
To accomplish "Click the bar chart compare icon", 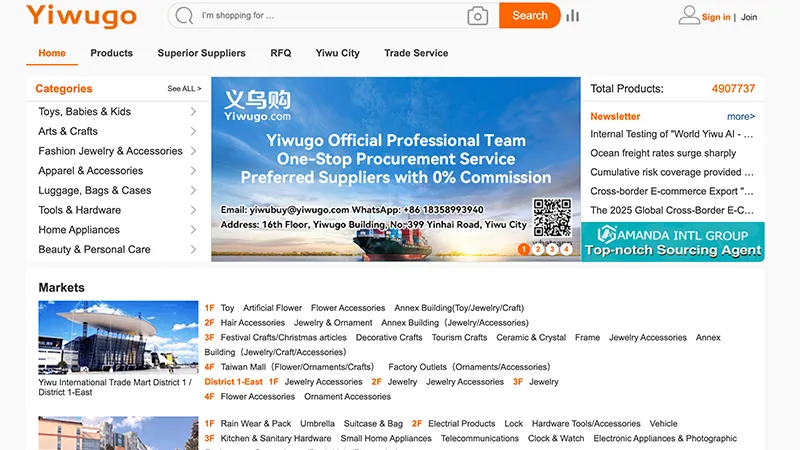I will click(x=572, y=16).
